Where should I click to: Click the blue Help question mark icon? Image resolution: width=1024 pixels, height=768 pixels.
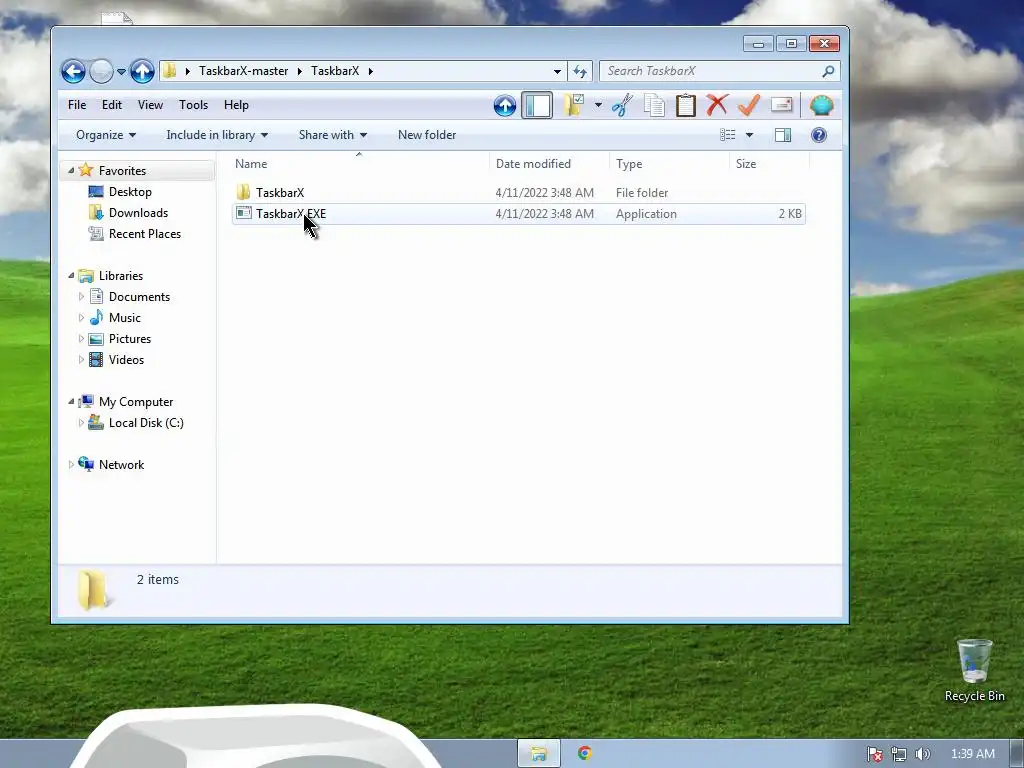[818, 135]
